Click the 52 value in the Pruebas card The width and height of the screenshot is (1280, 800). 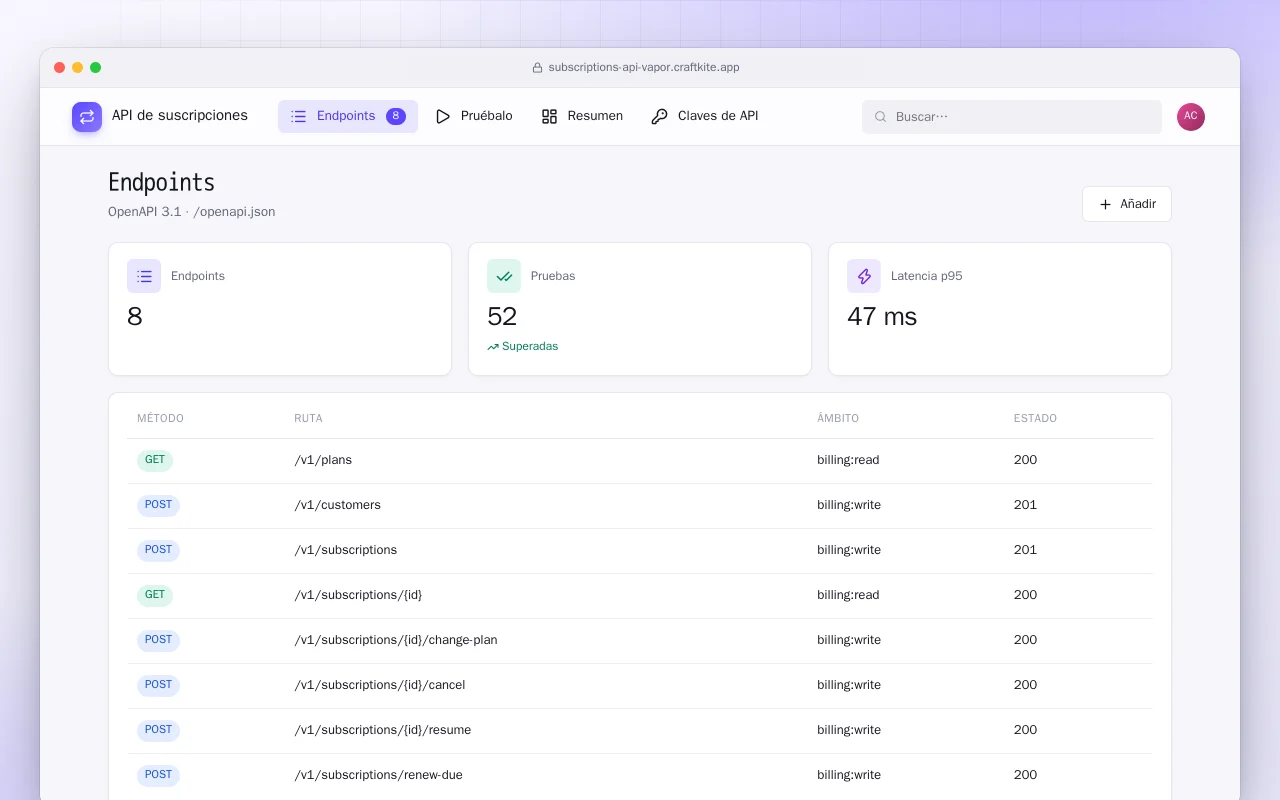tap(502, 317)
